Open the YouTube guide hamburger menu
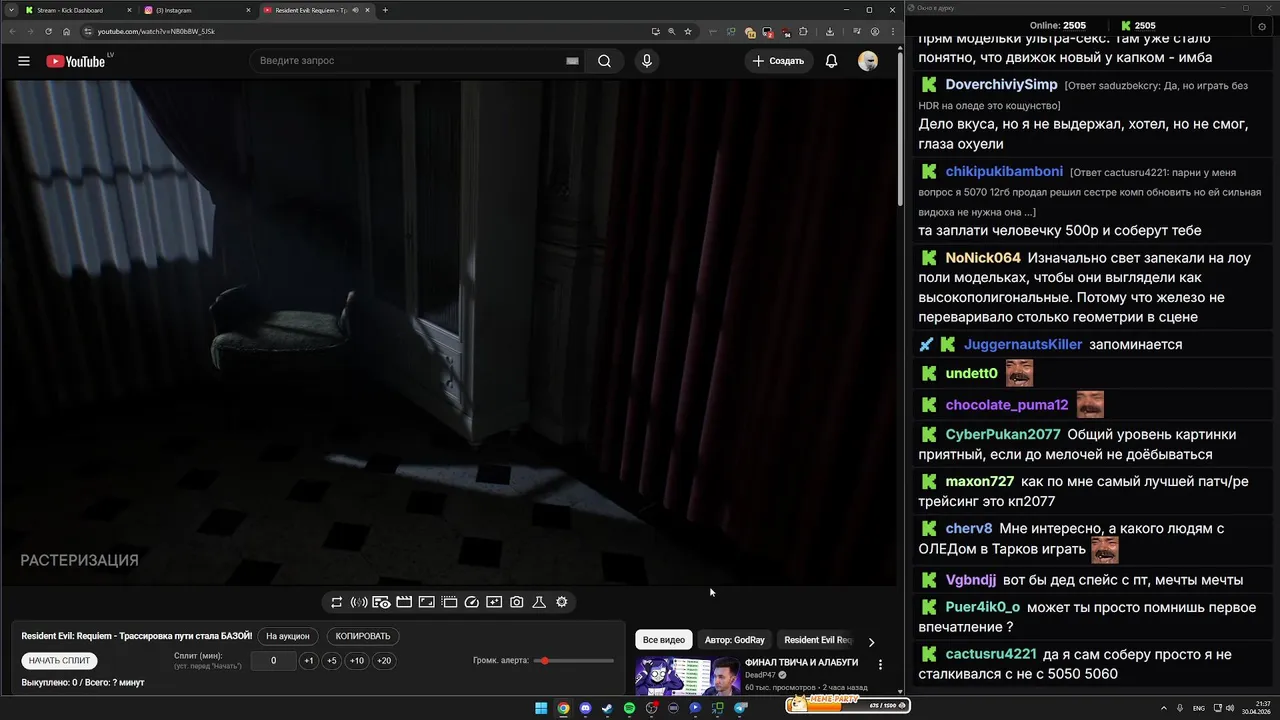1280x720 pixels. [x=23, y=61]
